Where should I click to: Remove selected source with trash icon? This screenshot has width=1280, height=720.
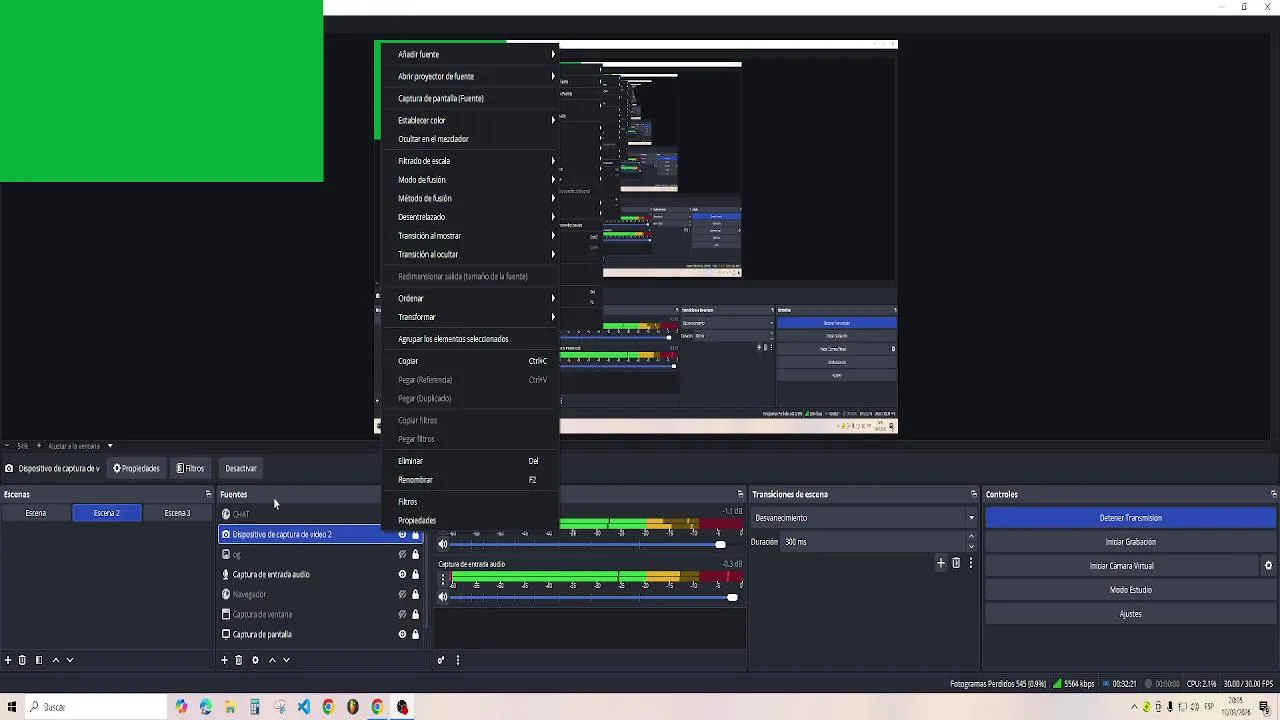[x=238, y=660]
